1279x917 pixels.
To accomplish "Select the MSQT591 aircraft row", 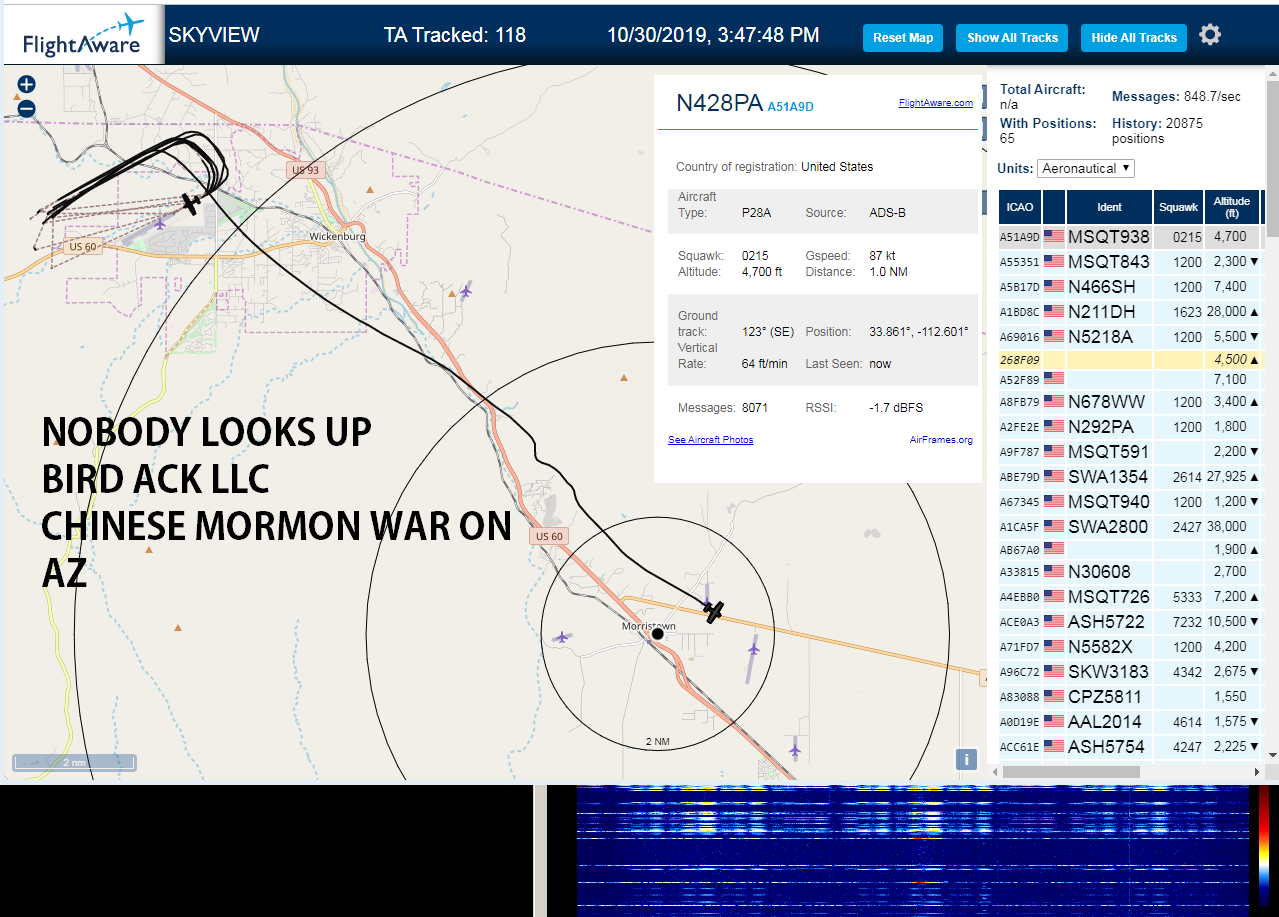I will pyautogui.click(x=1129, y=452).
